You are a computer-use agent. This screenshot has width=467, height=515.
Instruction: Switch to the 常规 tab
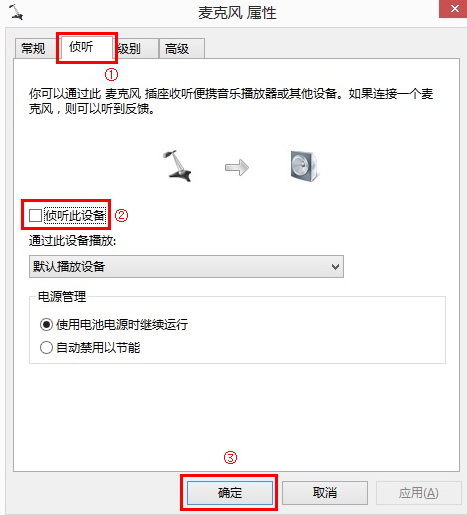pos(33,49)
